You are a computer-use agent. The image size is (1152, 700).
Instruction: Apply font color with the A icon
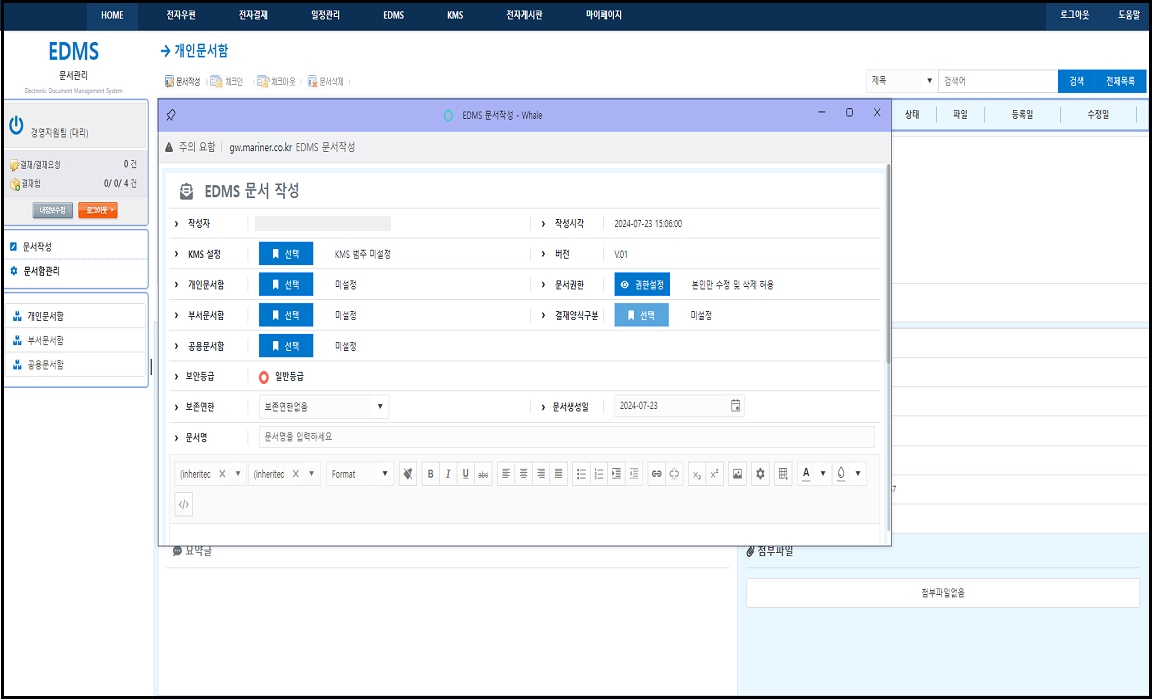pyautogui.click(x=807, y=474)
